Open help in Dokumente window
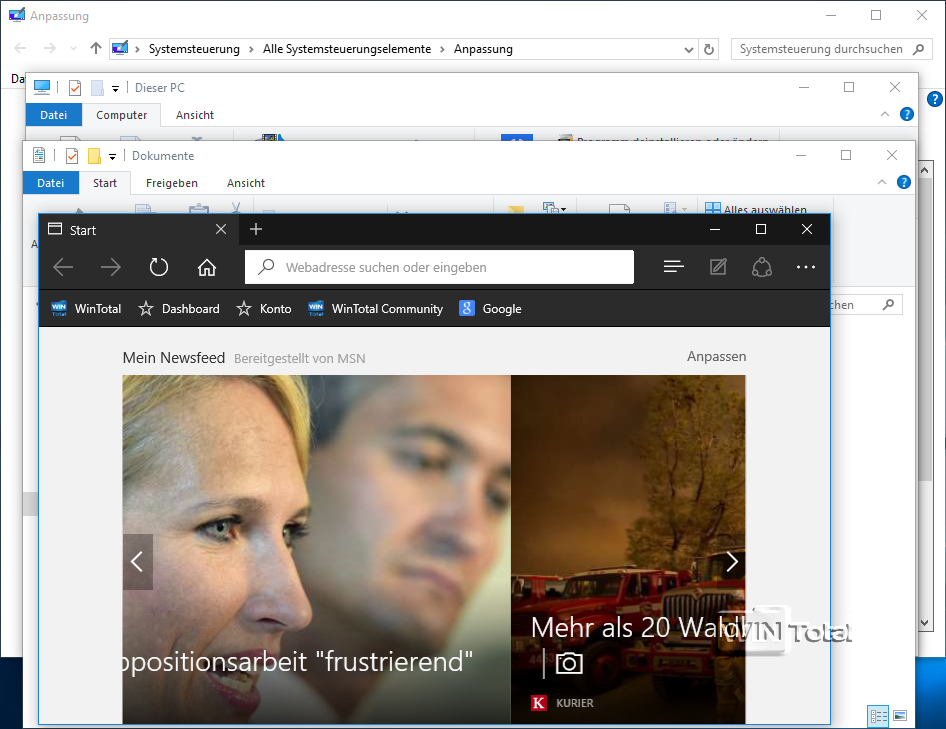This screenshot has height=729, width=946. 904,182
